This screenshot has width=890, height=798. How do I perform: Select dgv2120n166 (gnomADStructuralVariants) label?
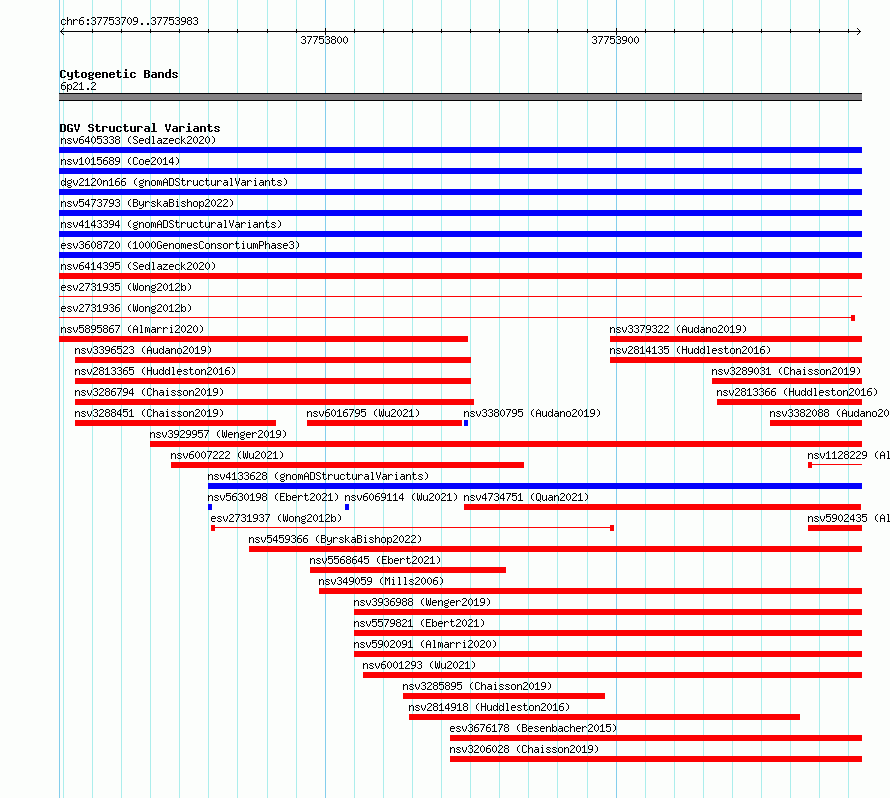click(174, 182)
